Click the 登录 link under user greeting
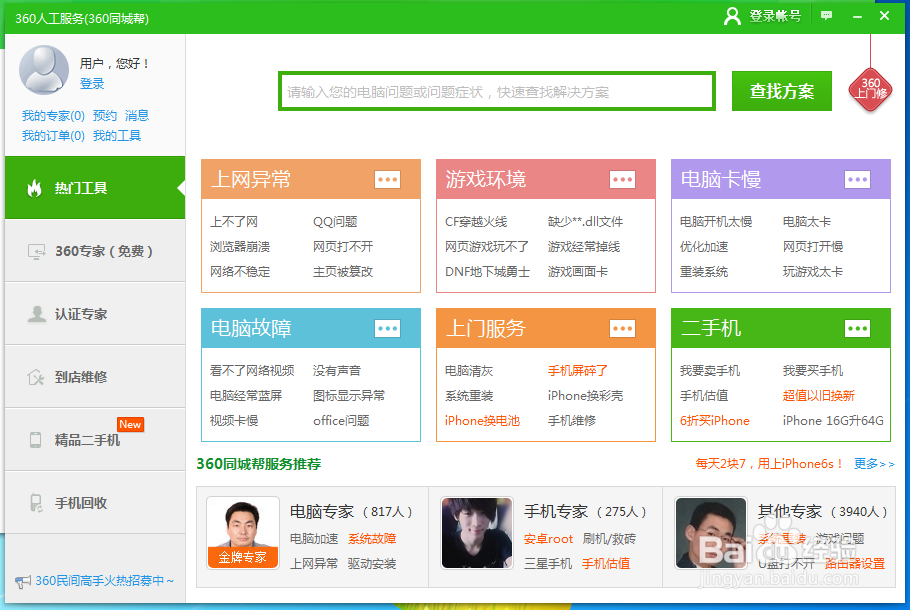Image resolution: width=910 pixels, height=610 pixels. pyautogui.click(x=92, y=84)
